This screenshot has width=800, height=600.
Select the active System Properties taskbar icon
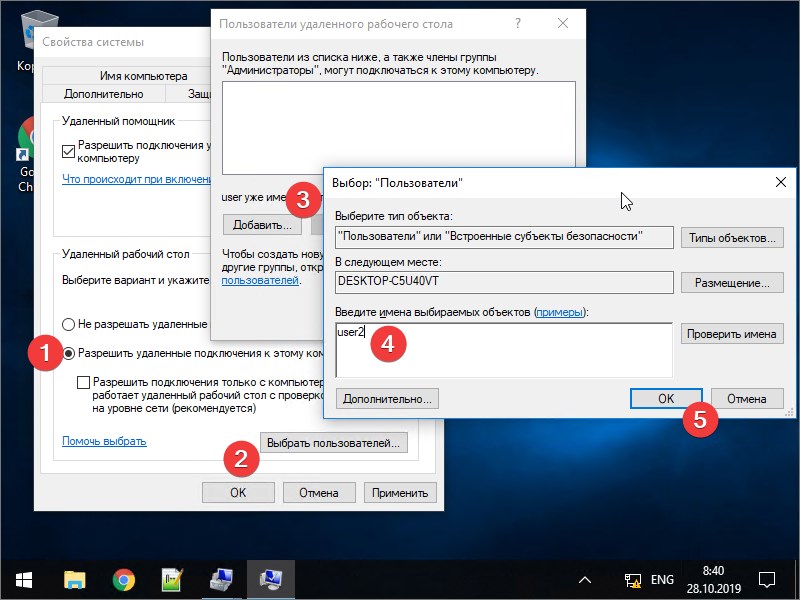click(x=270, y=580)
